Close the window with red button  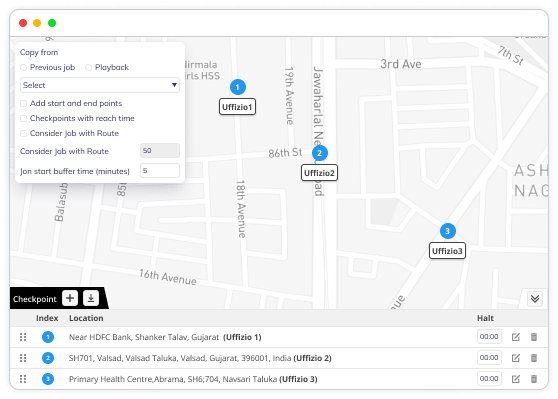23,23
